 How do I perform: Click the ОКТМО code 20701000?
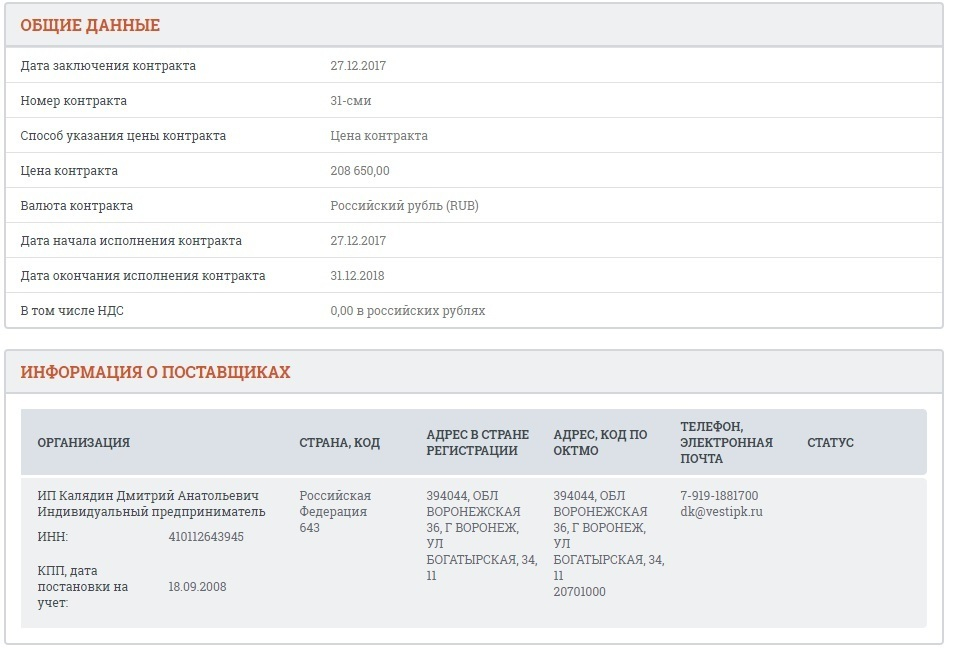[579, 592]
